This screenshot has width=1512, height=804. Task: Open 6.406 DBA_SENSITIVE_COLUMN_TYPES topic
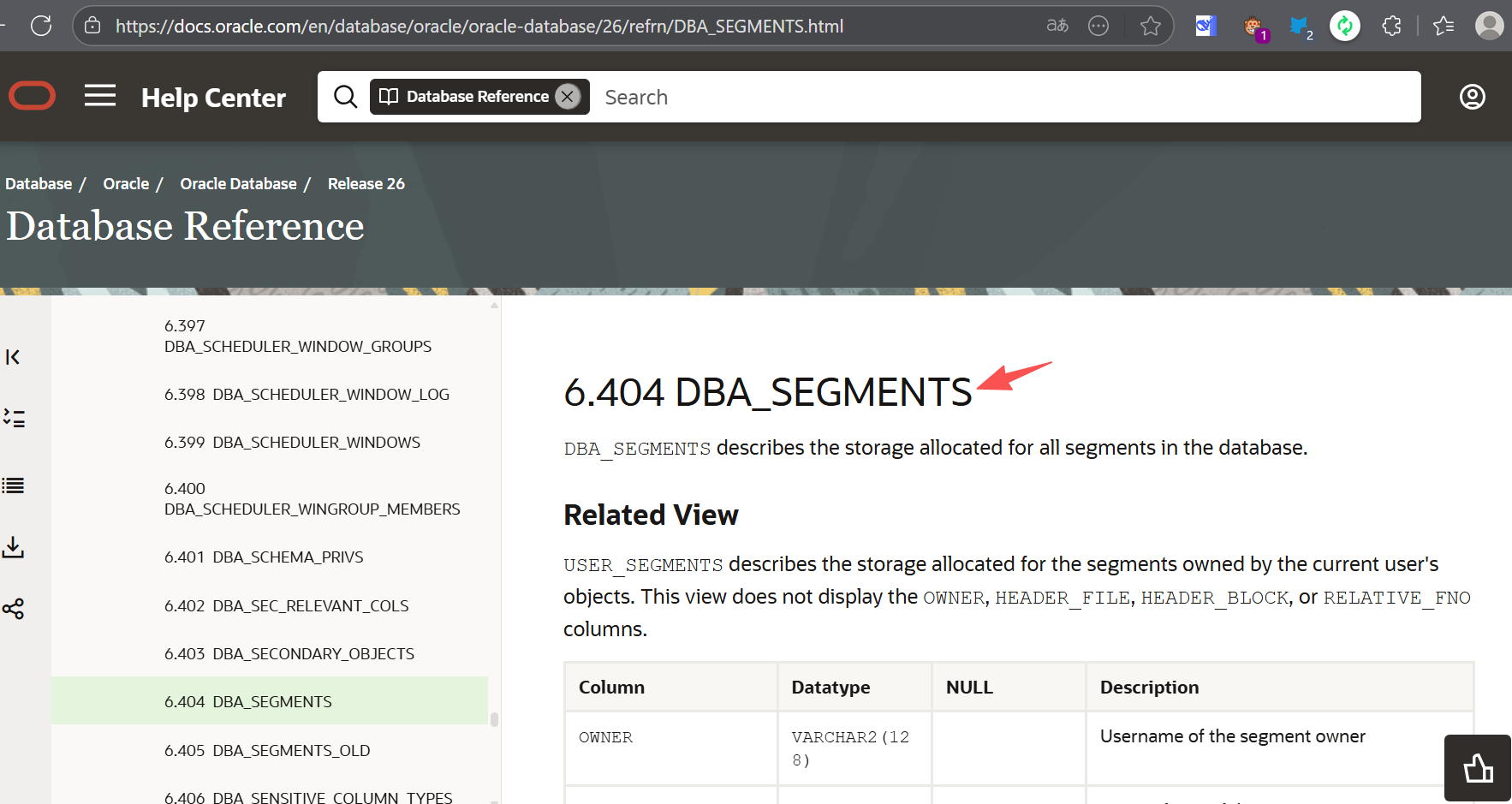tap(308, 797)
